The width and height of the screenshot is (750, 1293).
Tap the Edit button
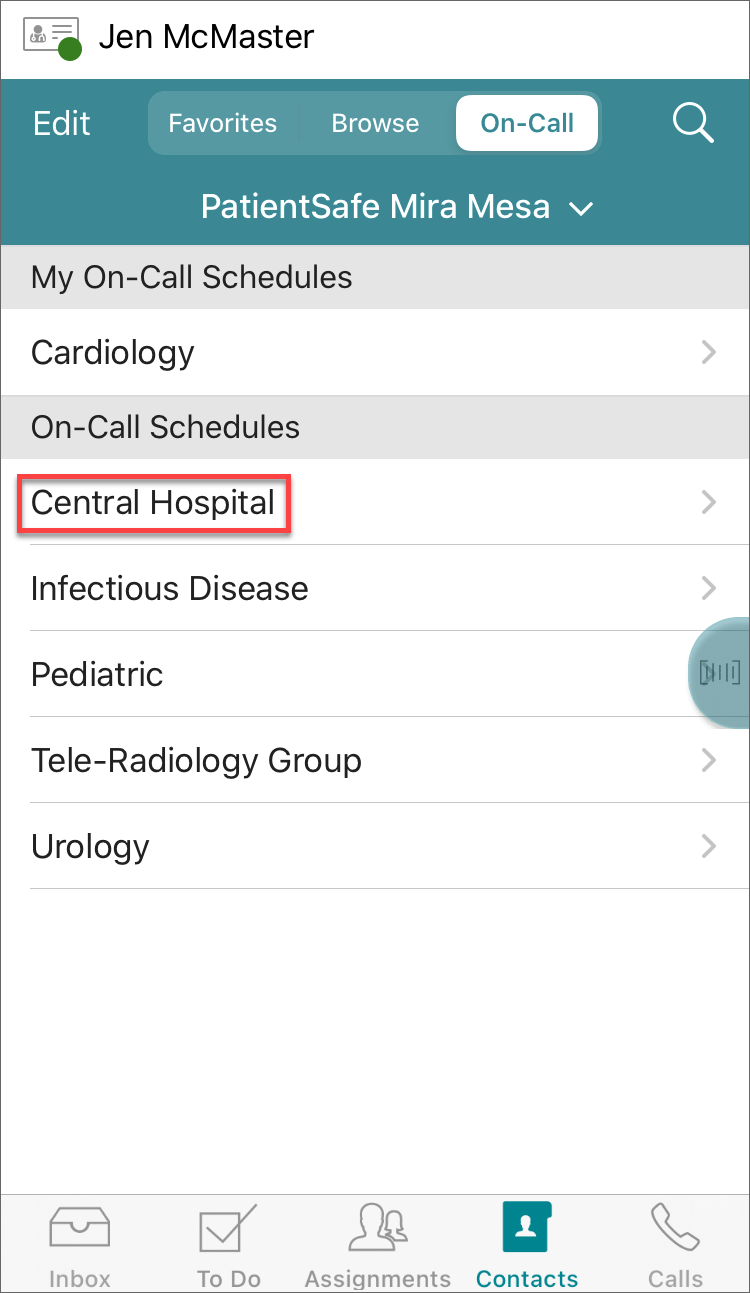[62, 123]
